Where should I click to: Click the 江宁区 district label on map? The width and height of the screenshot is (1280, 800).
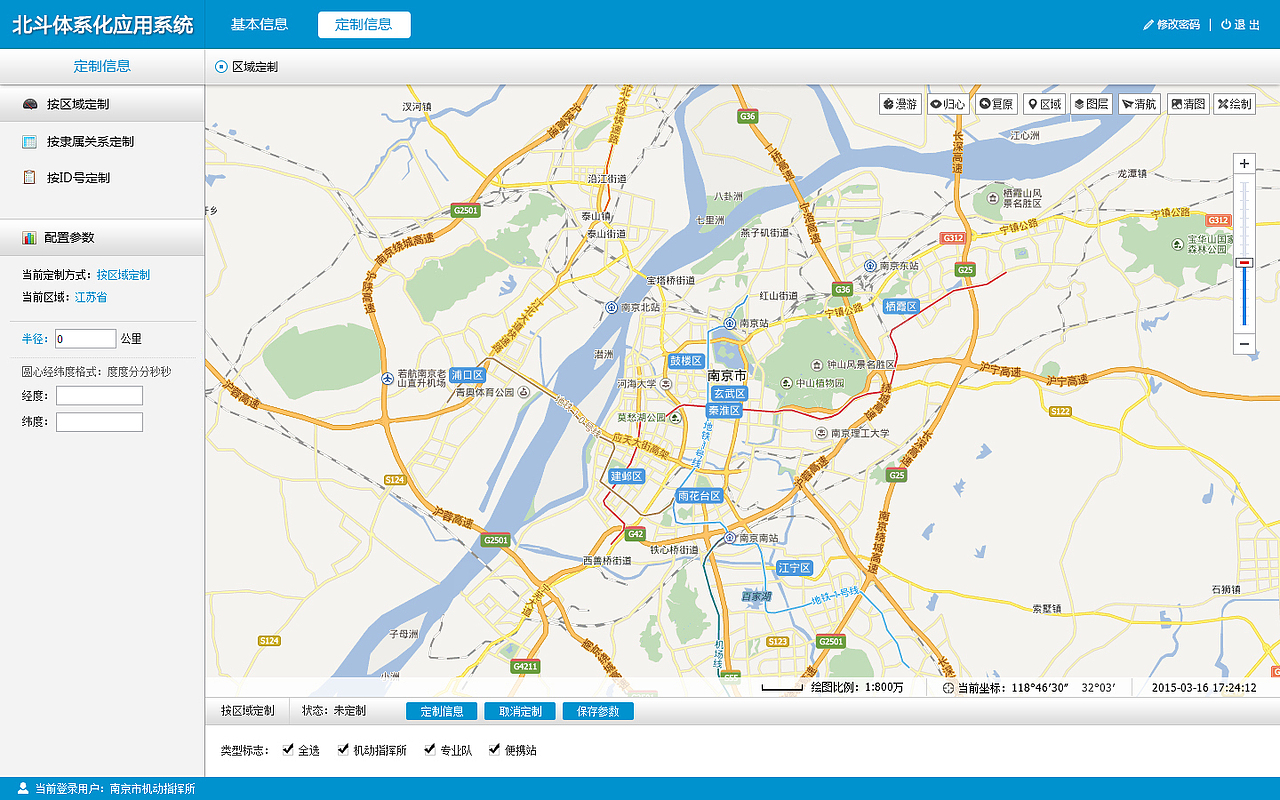coord(795,568)
